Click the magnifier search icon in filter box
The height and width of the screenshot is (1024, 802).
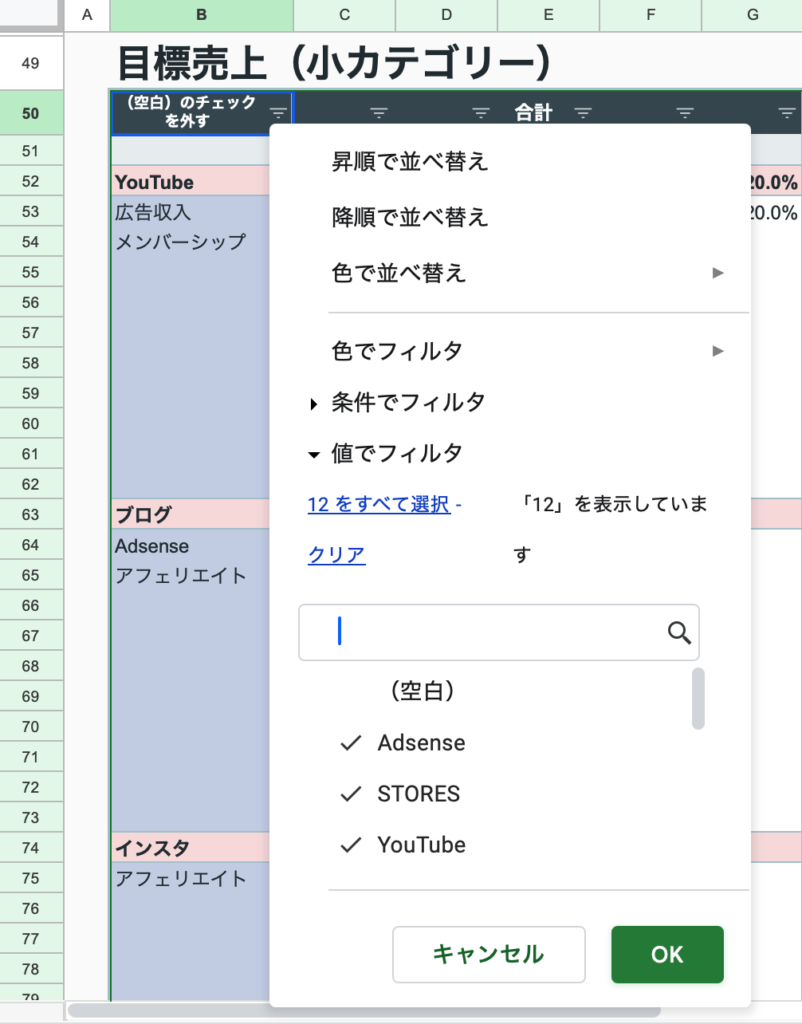point(679,632)
